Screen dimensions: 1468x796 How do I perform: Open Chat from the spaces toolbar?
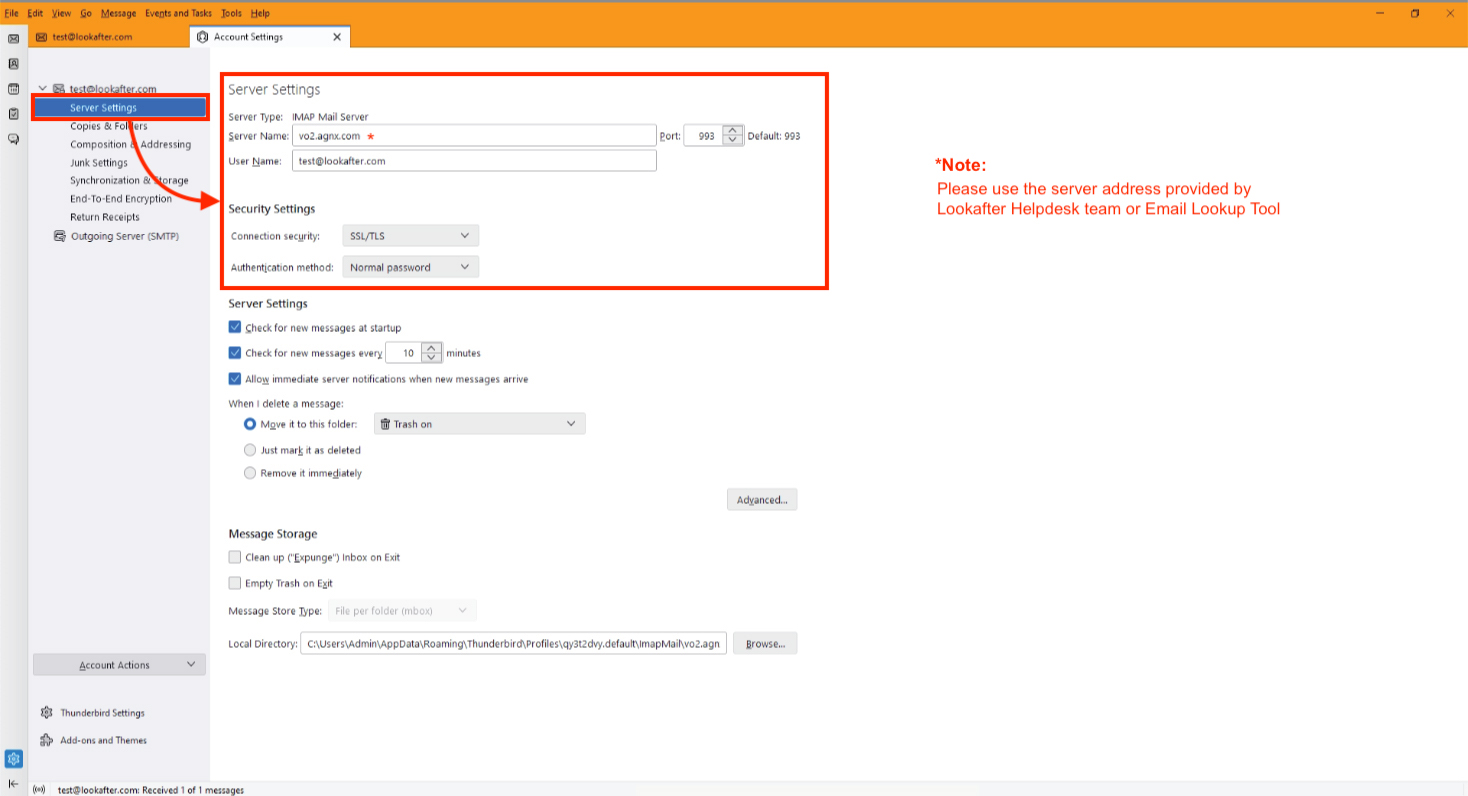[14, 139]
